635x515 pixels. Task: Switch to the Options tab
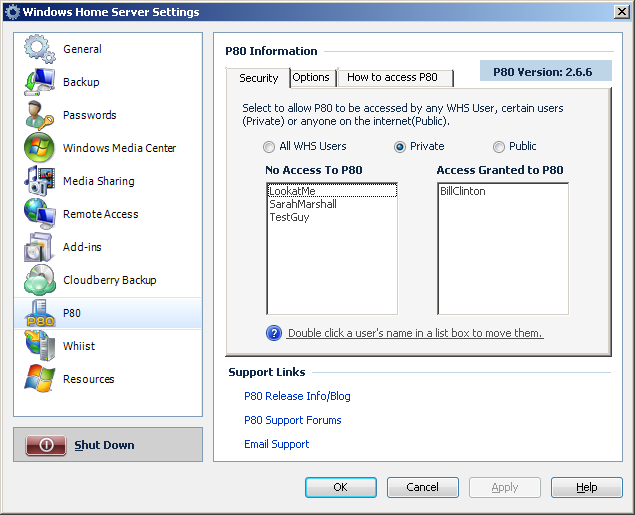point(311,77)
